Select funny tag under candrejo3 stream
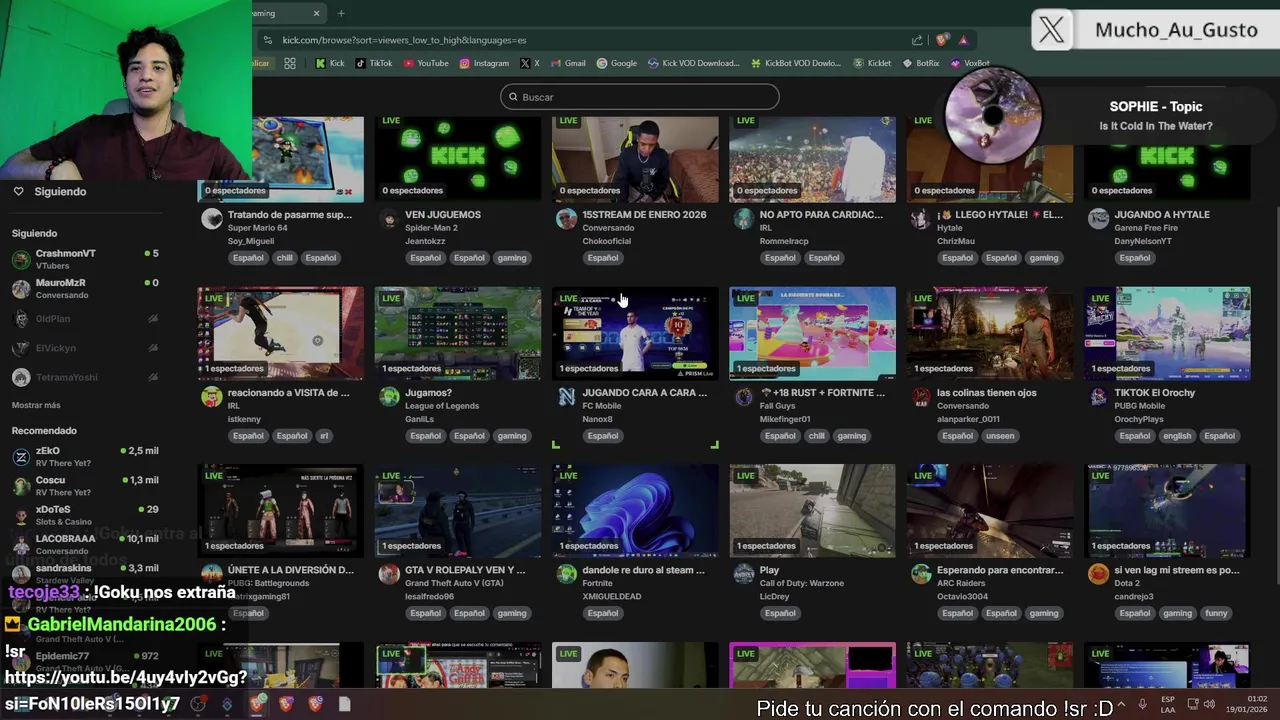 point(1217,613)
